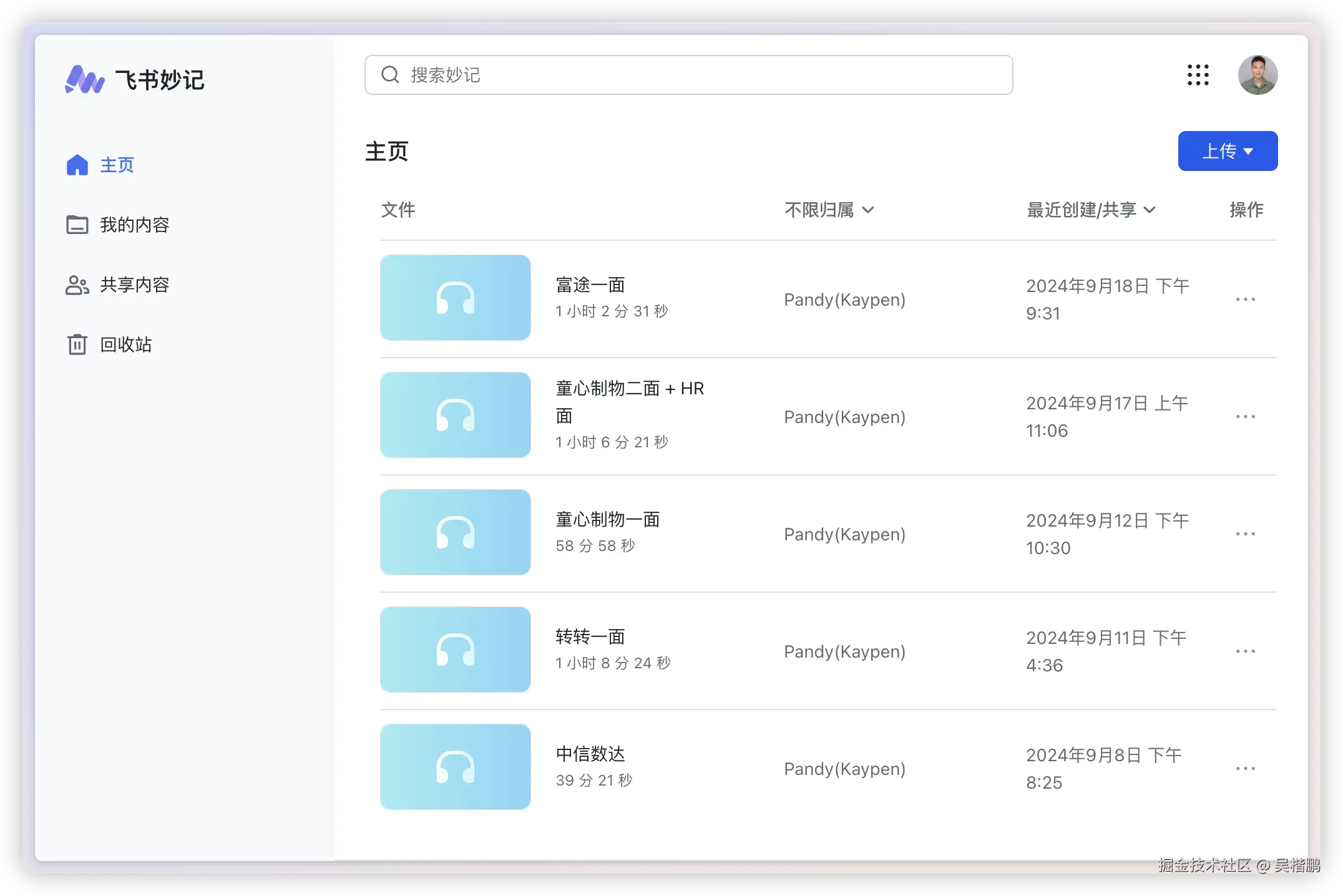1343x896 pixels.
Task: Open the 富途一面 recording title
Action: point(590,285)
